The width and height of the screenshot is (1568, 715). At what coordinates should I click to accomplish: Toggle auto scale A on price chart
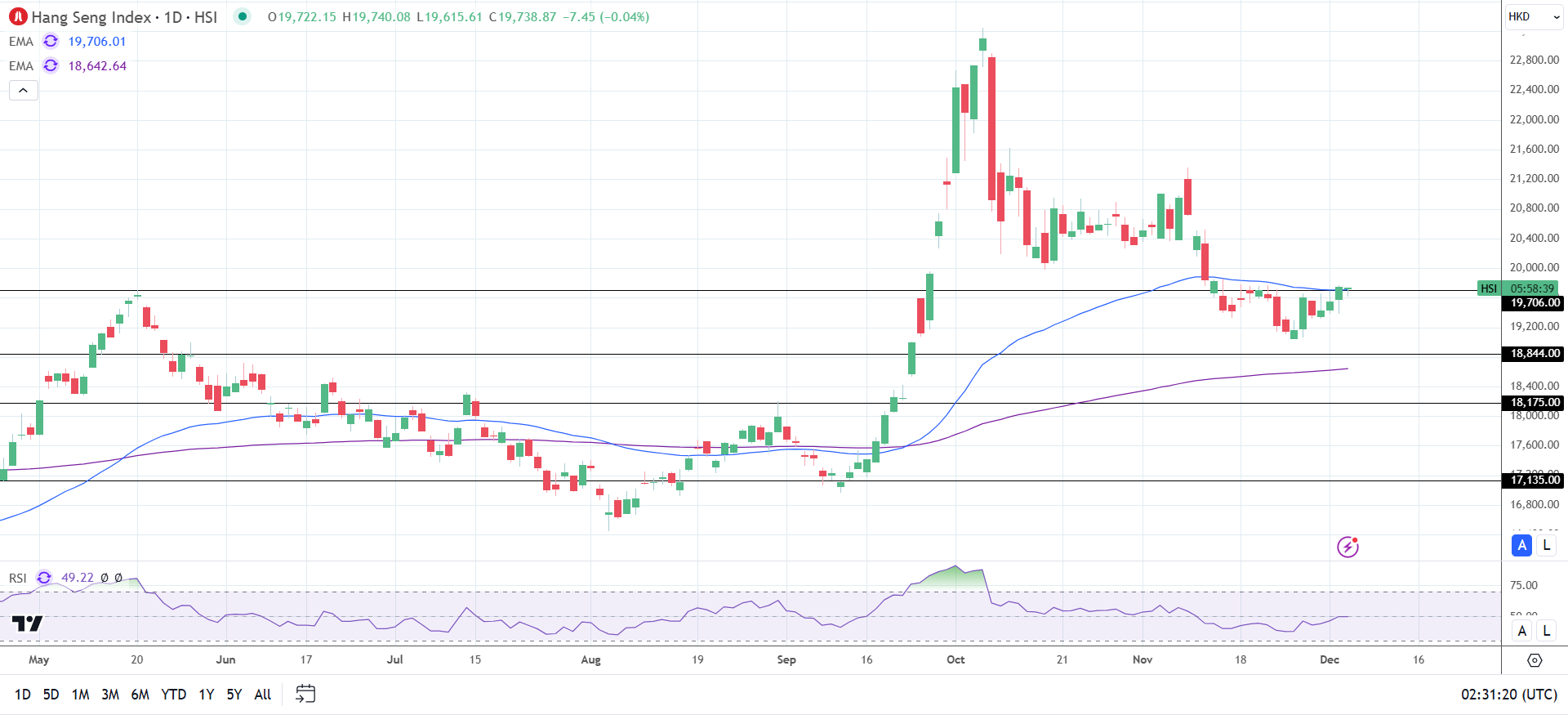tap(1521, 545)
